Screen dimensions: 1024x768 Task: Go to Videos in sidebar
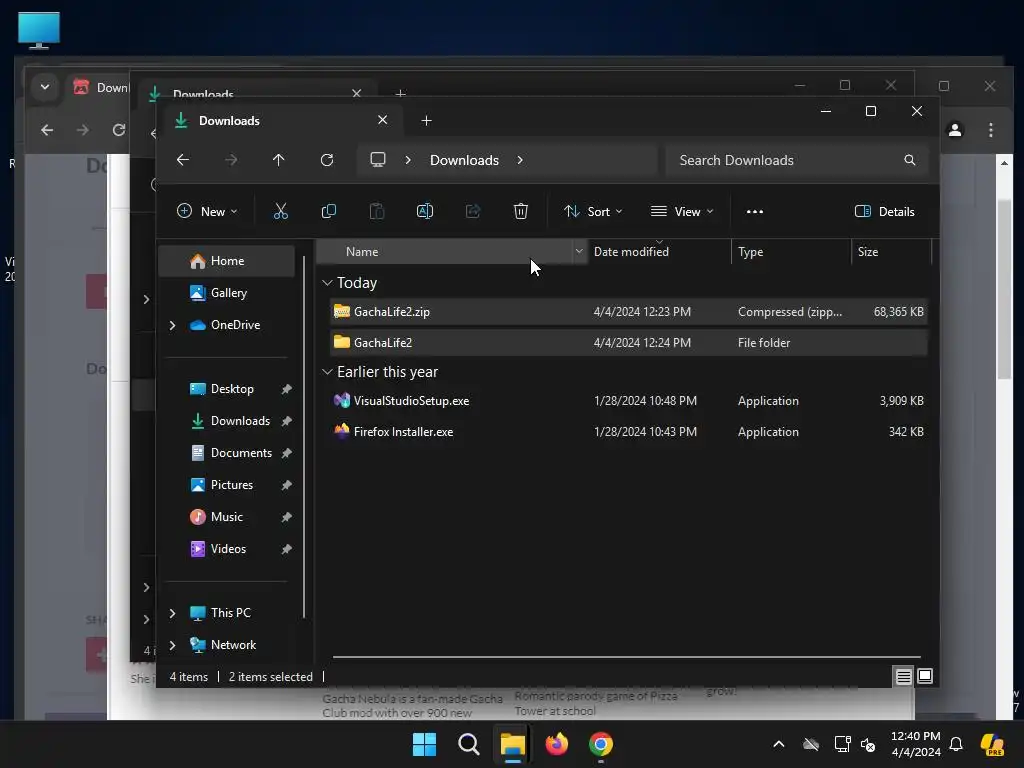point(228,549)
